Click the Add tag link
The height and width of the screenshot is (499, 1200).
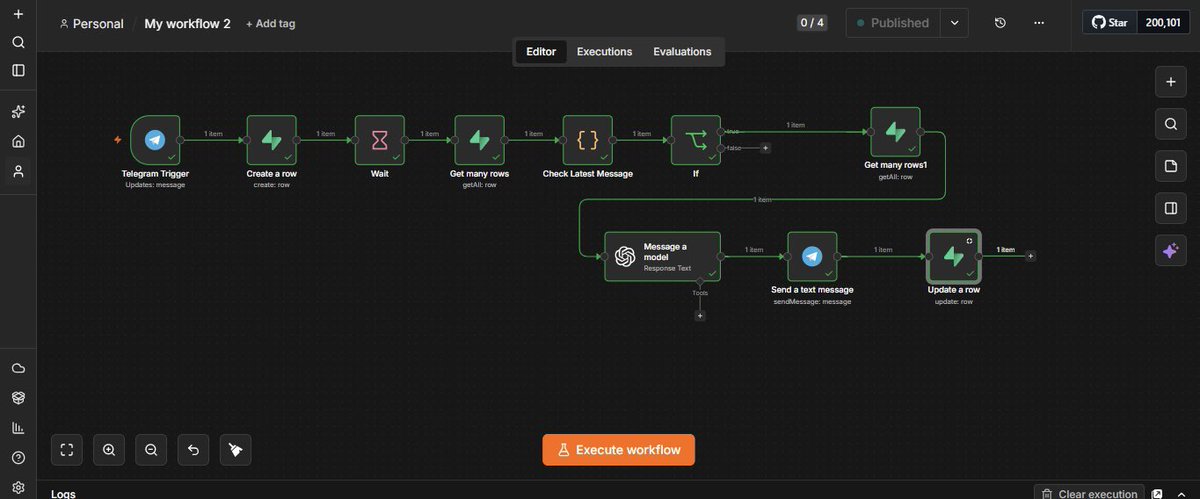tap(271, 23)
